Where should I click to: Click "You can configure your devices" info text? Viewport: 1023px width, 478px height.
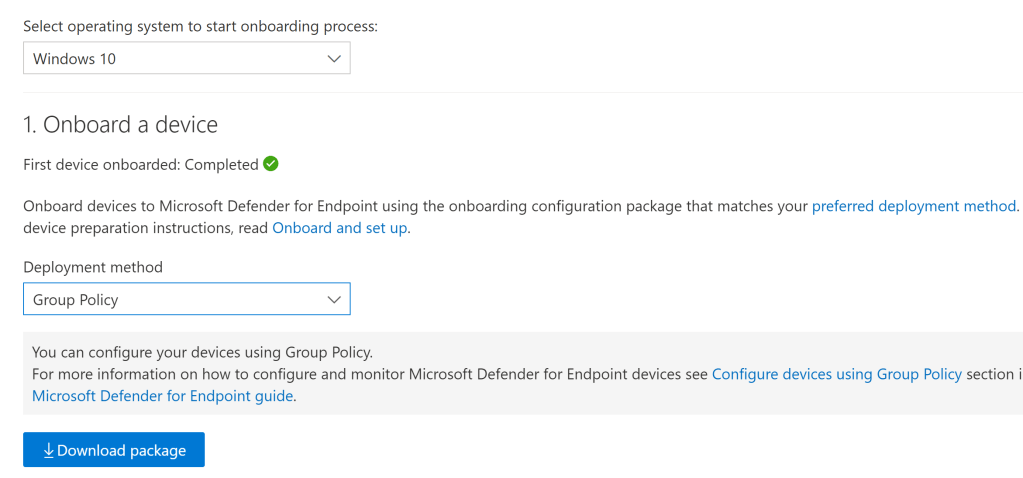pos(202,352)
